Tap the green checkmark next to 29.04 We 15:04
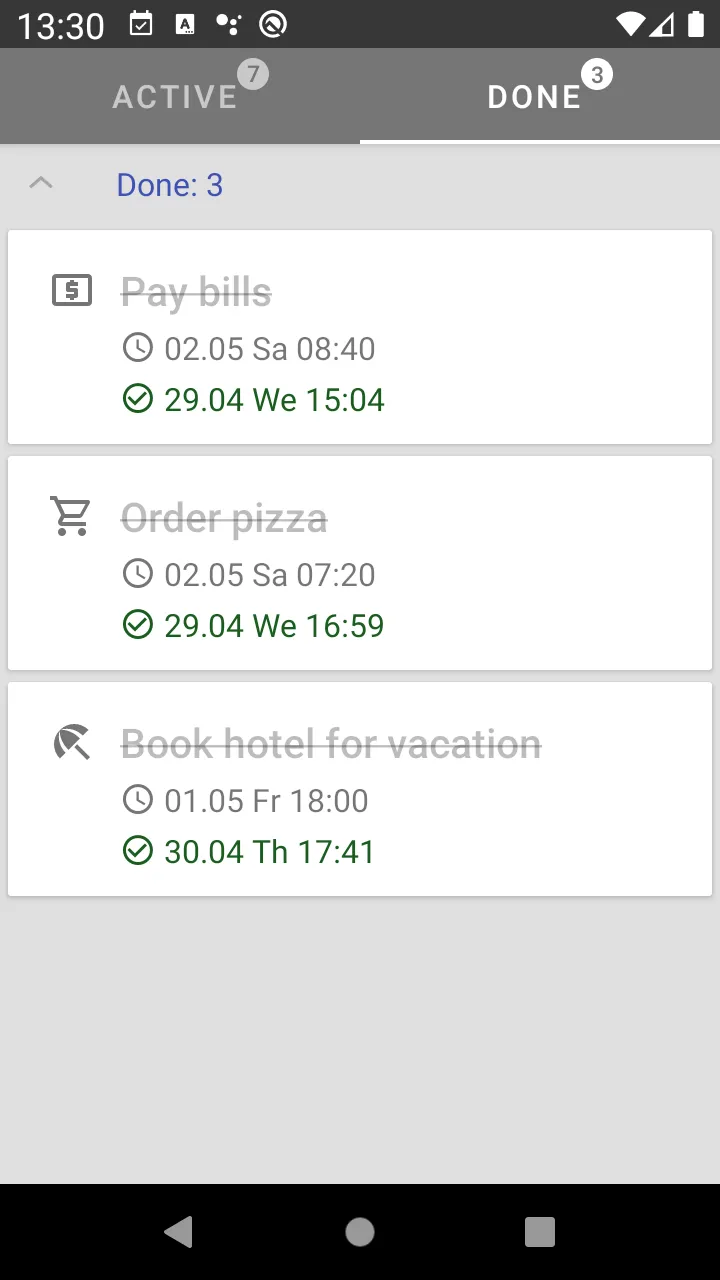720x1280 pixels. 137,400
